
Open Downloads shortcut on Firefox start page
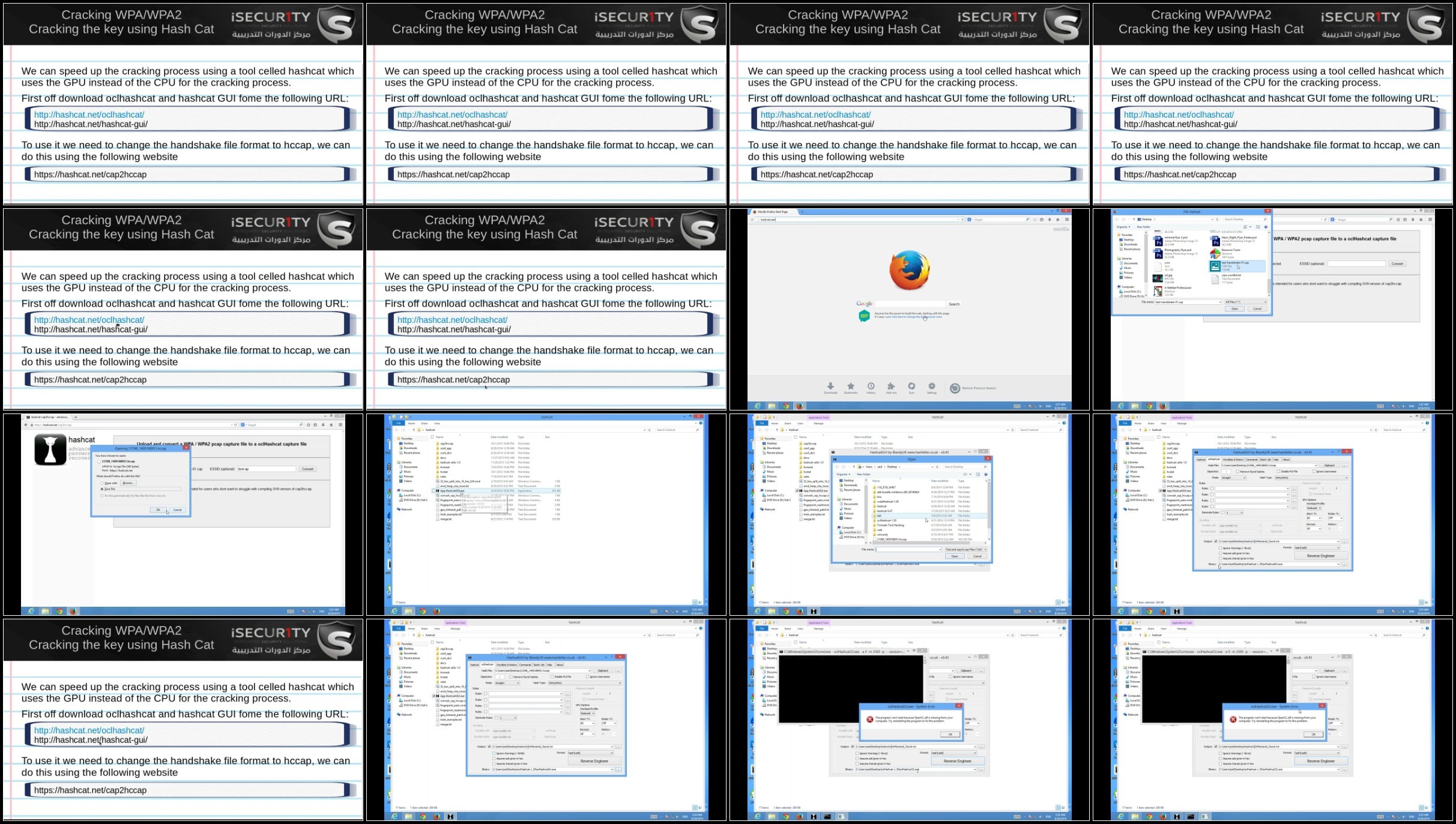point(830,387)
